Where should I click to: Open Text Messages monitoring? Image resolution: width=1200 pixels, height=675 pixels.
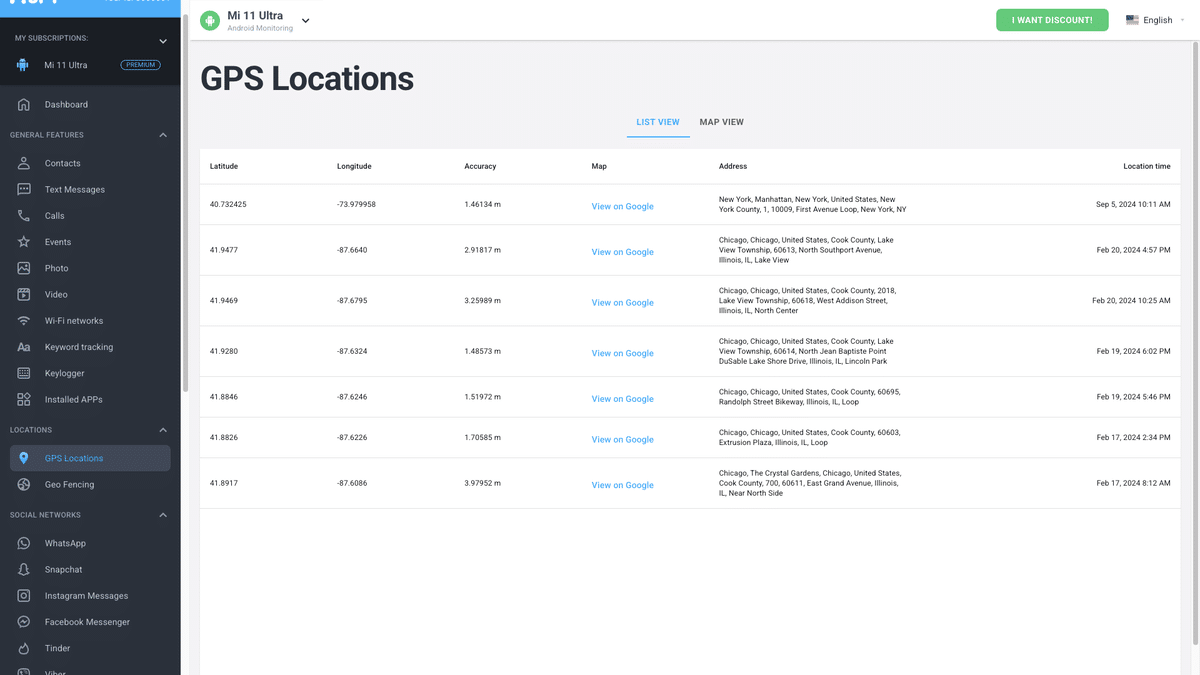(x=75, y=189)
